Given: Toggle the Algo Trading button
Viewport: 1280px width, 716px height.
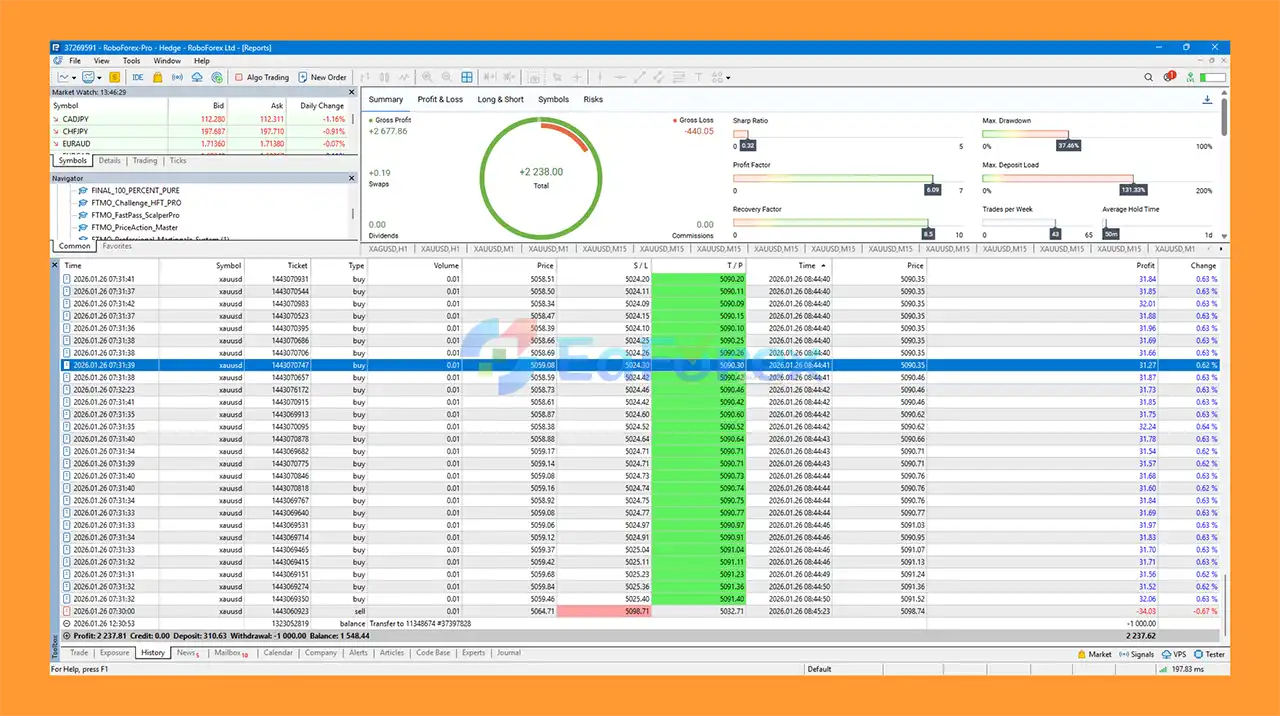Looking at the screenshot, I should click(x=261, y=77).
